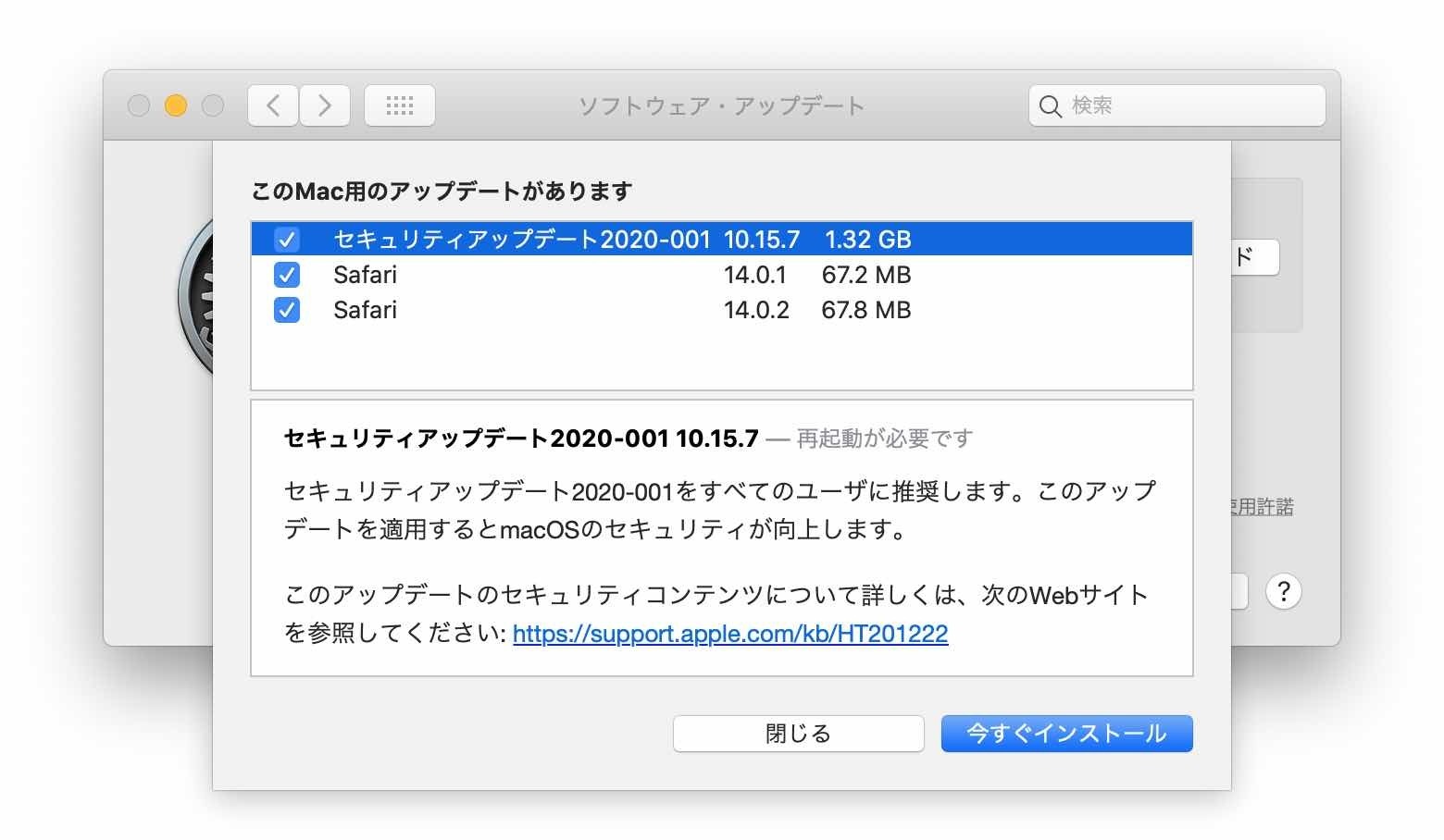This screenshot has height=840, width=1444.
Task: Uncheck the Safari 14.0.2 checkbox
Action: pyautogui.click(x=287, y=310)
